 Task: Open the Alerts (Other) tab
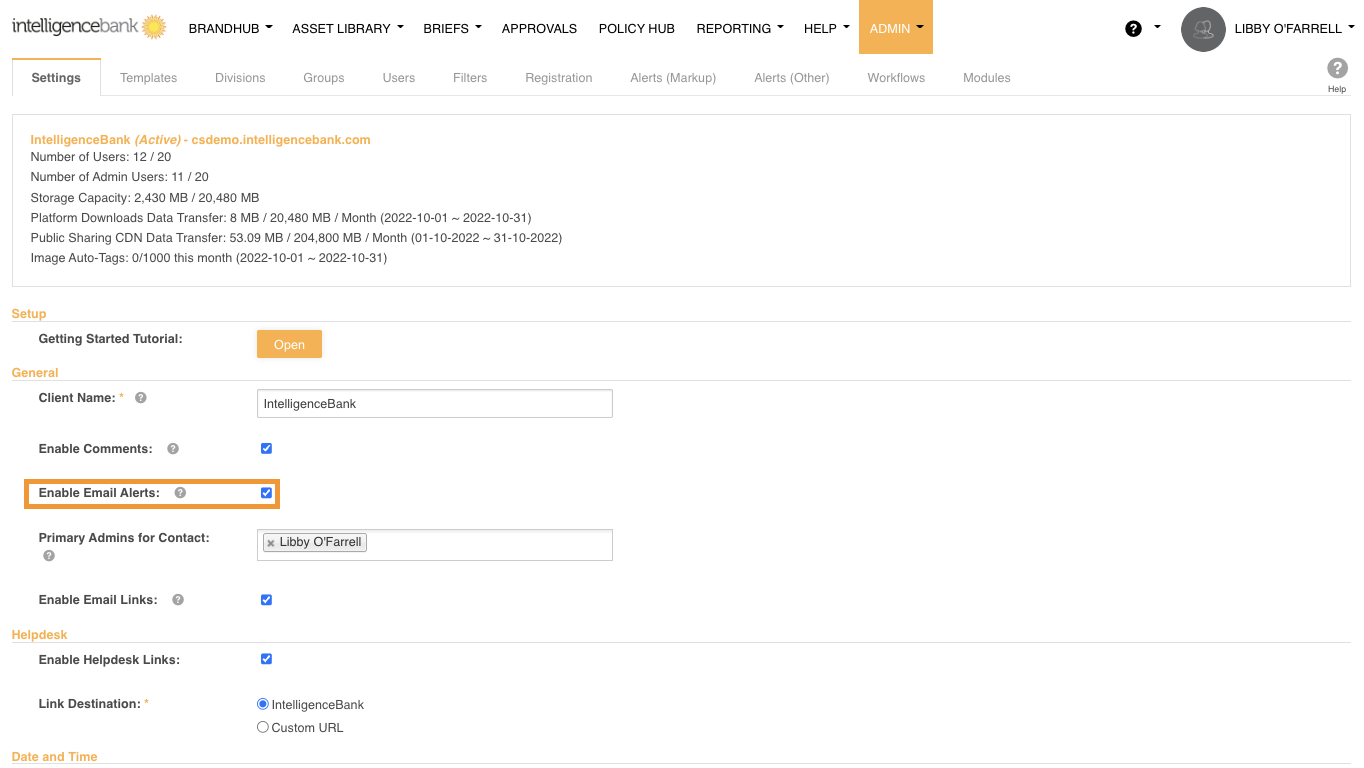792,78
